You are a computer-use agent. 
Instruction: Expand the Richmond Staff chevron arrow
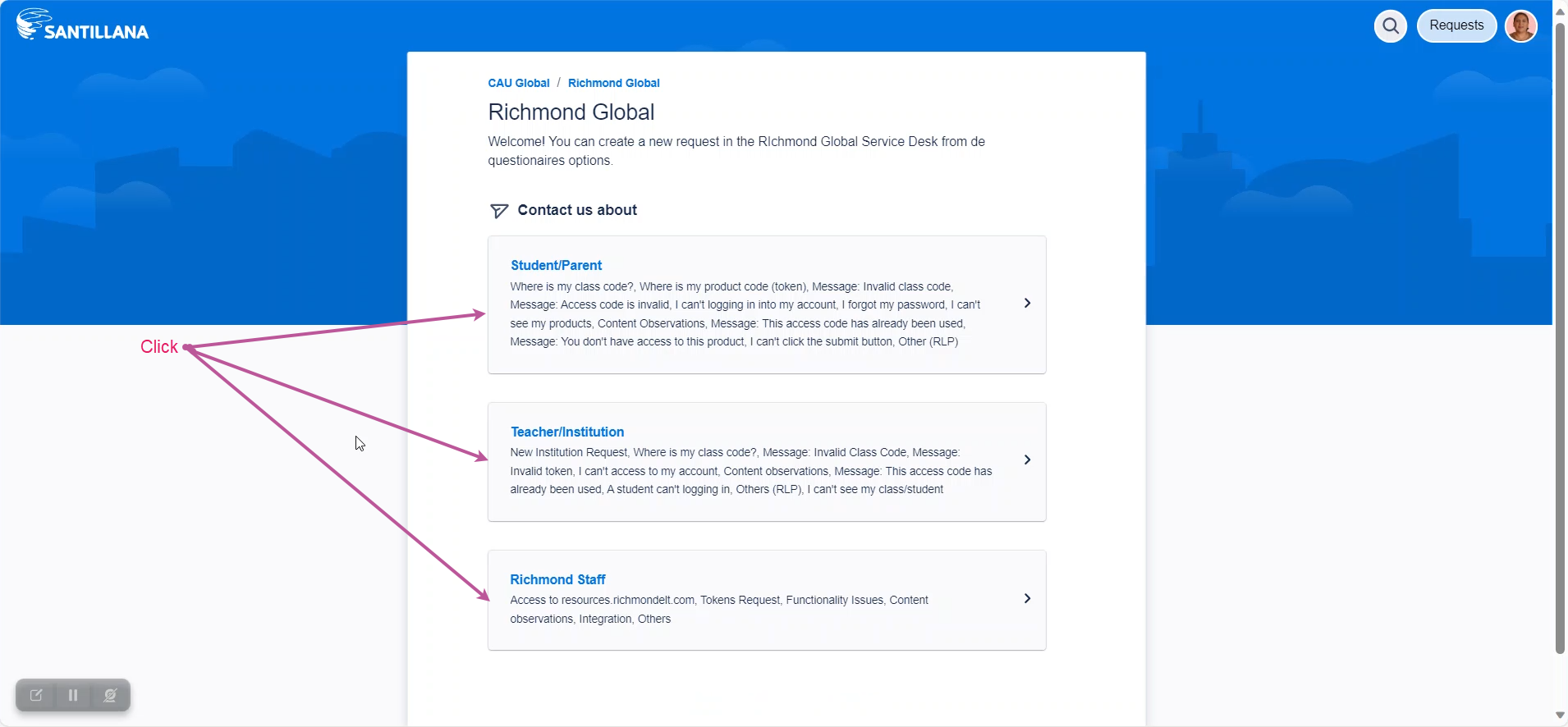pos(1027,599)
